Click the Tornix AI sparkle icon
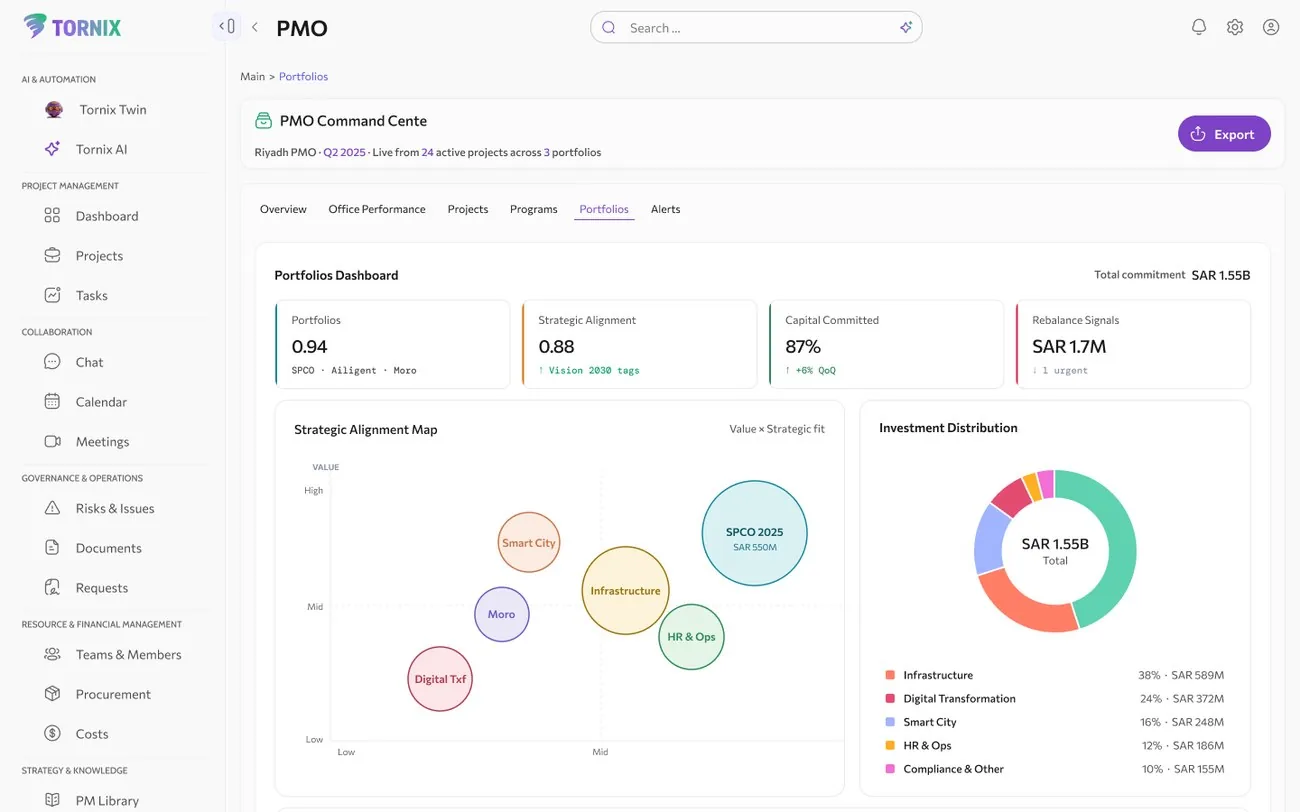This screenshot has height=812, width=1300. [53, 149]
